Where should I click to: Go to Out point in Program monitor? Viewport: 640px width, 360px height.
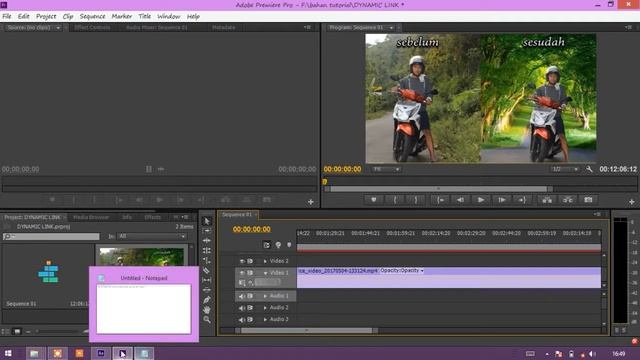click(x=522, y=200)
